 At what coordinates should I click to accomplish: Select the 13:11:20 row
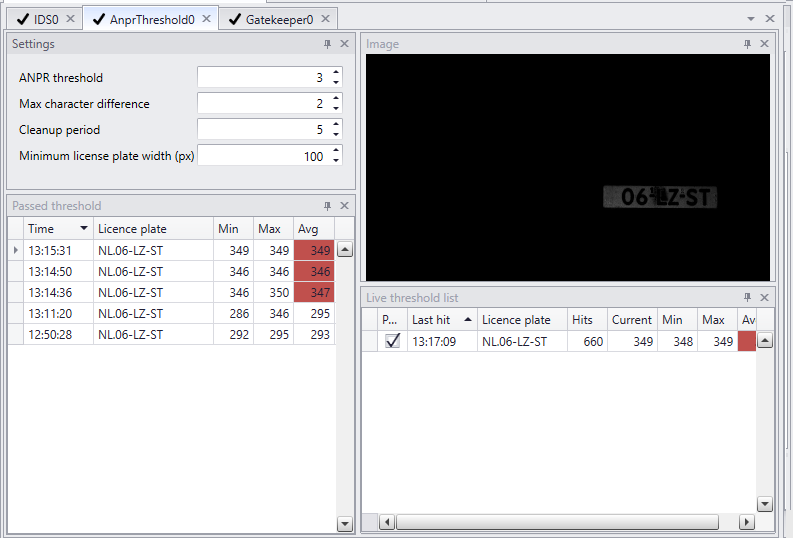pos(171,313)
